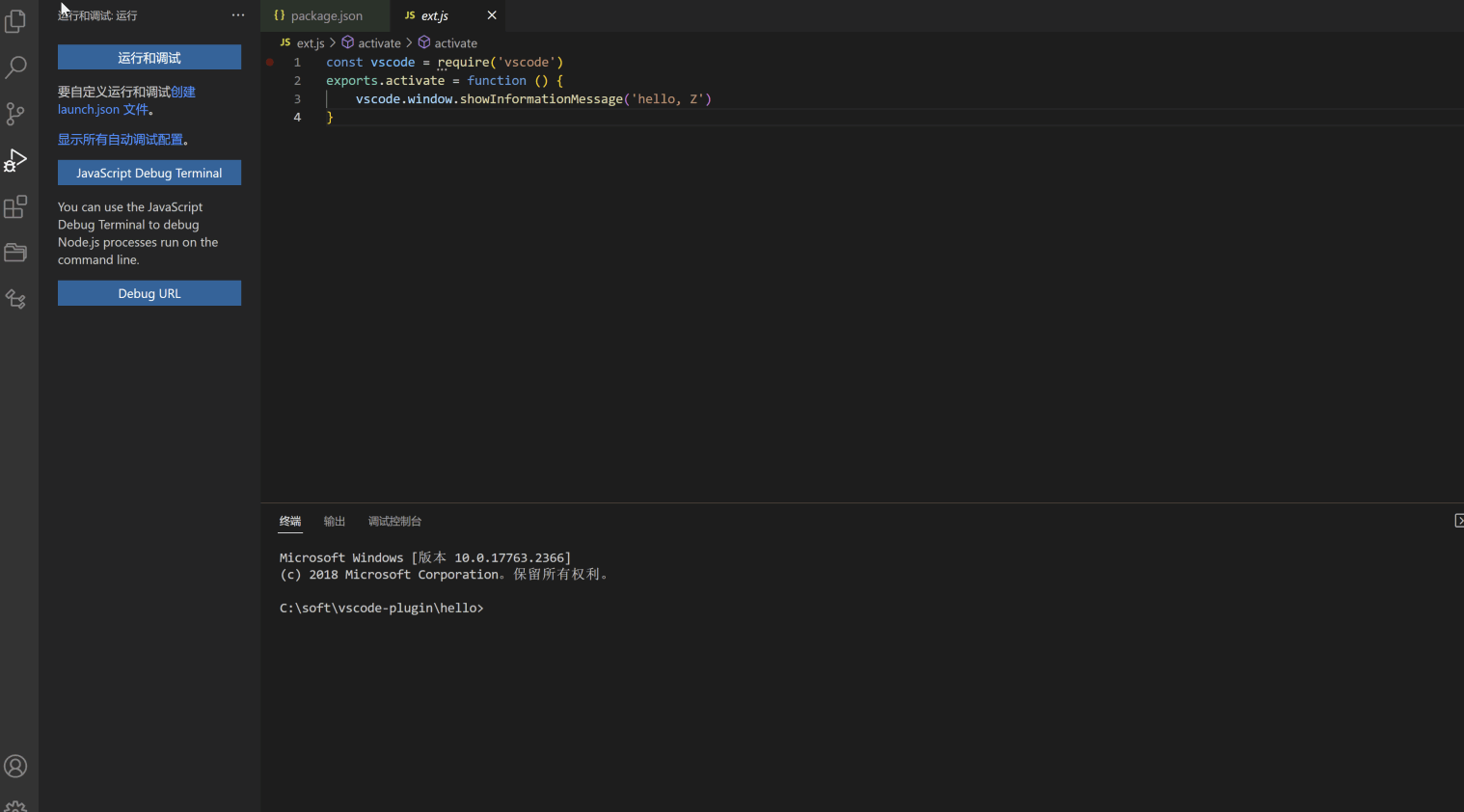
Task: Open the Explorer view icon
Action: (x=15, y=21)
